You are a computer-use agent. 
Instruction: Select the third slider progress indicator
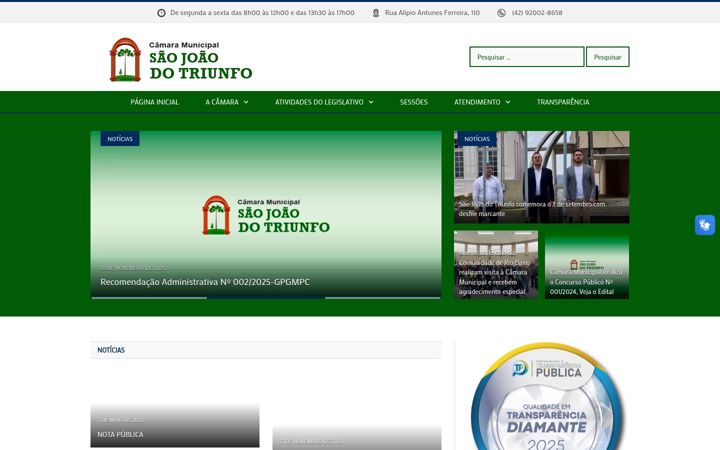pos(382,298)
